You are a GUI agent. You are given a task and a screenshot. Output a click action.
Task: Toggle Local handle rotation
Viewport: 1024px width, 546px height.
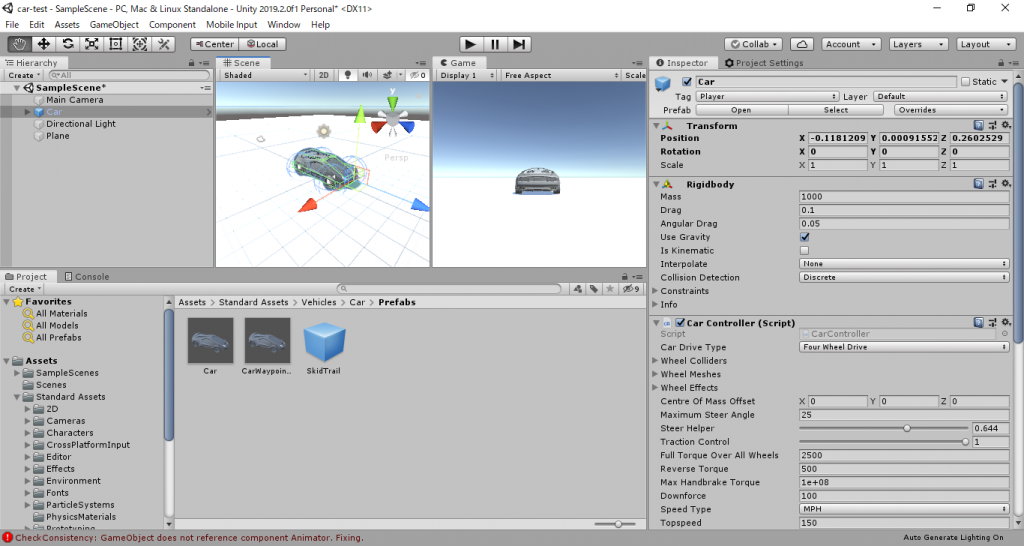click(x=263, y=44)
